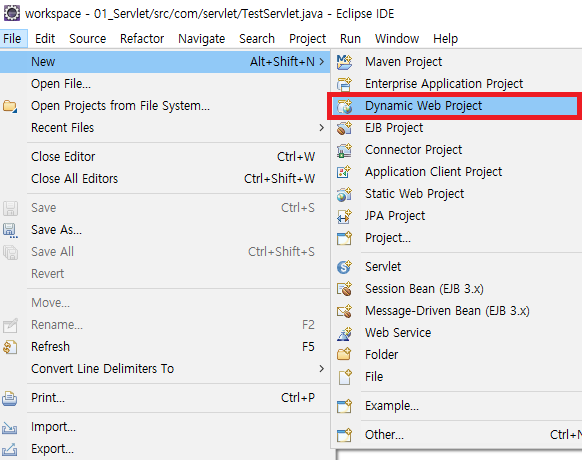Choose Print... entry
Image resolution: width=582 pixels, height=460 pixels.
click(165, 398)
